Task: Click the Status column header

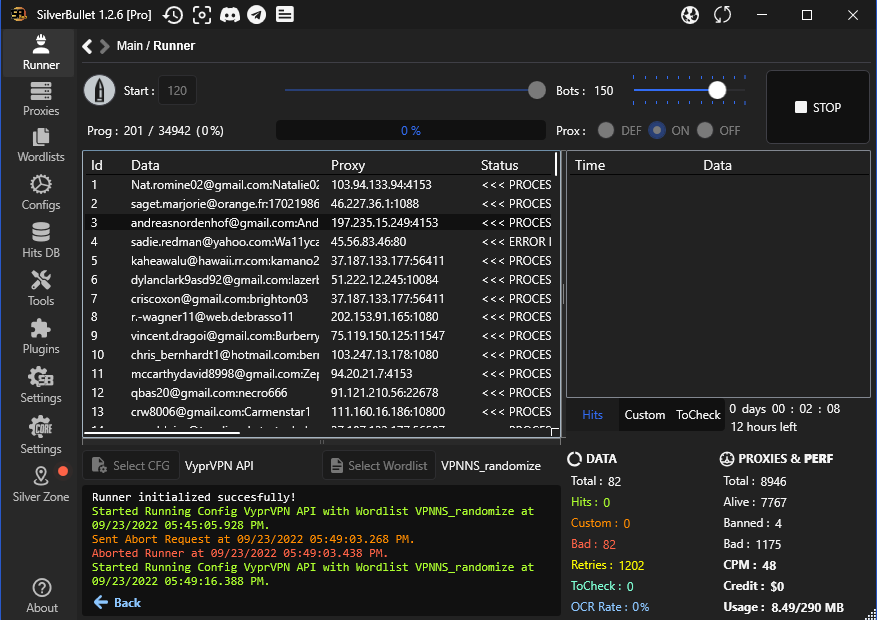Action: pyautogui.click(x=499, y=165)
